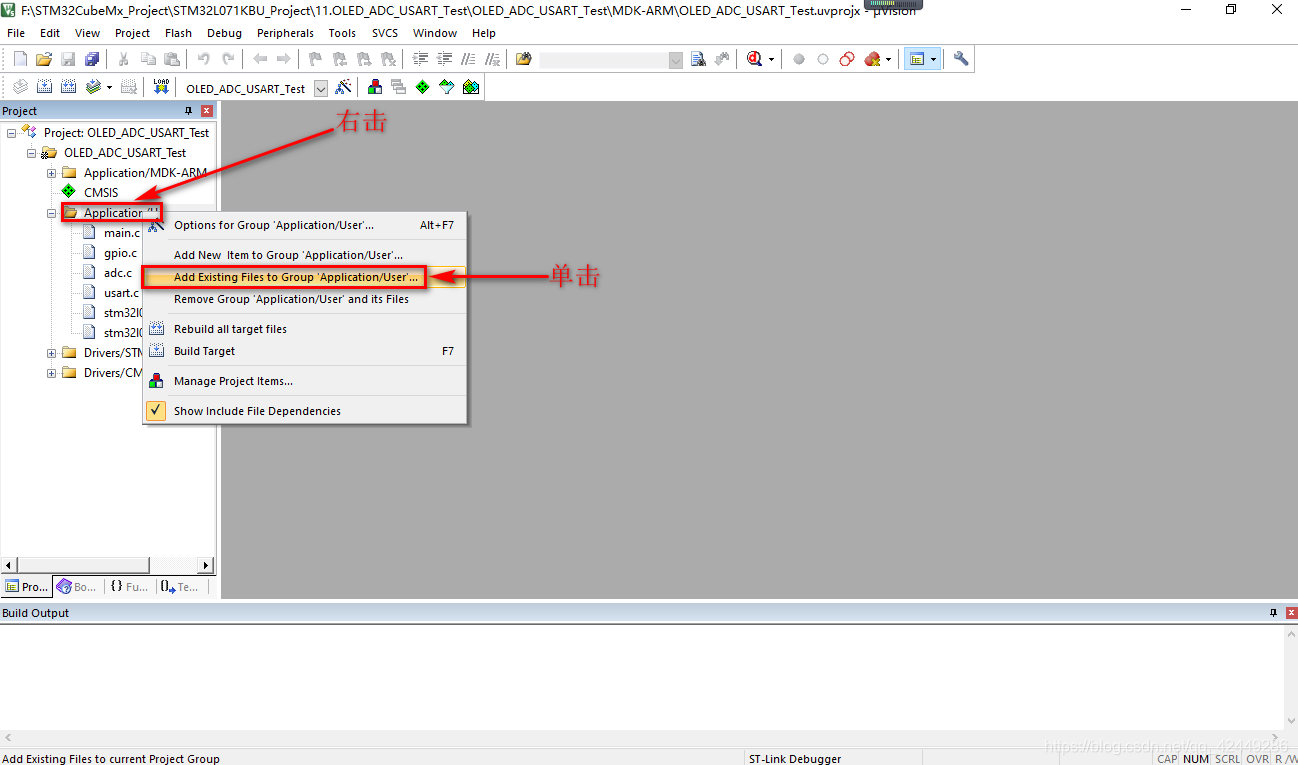
Task: Toggle the Project panel pin icon
Action: (x=189, y=111)
